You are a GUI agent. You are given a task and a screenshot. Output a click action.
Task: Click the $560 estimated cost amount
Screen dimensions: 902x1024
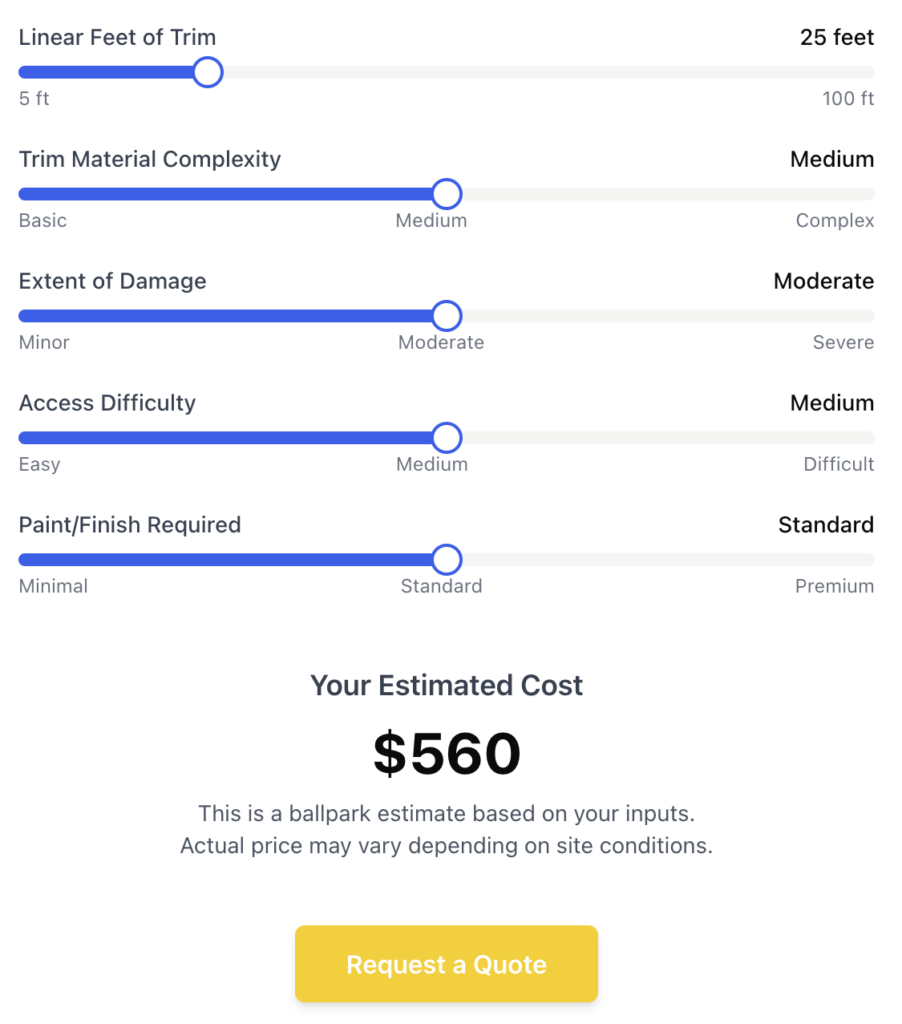[447, 754]
